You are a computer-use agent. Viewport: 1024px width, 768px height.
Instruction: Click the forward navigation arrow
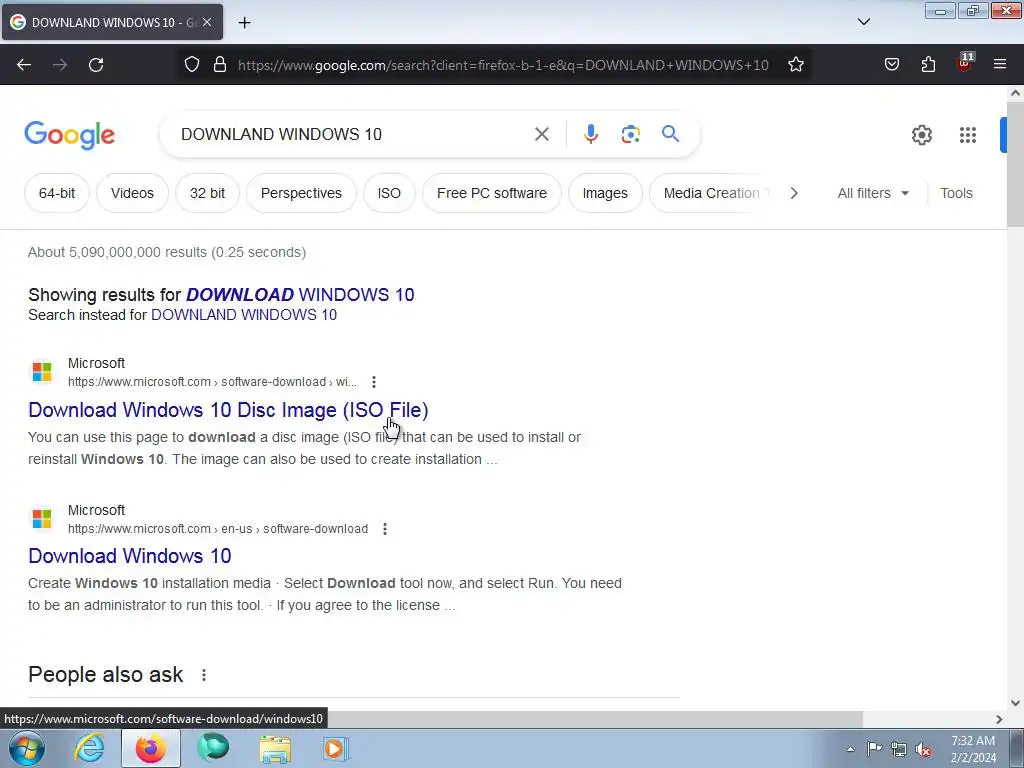point(60,65)
